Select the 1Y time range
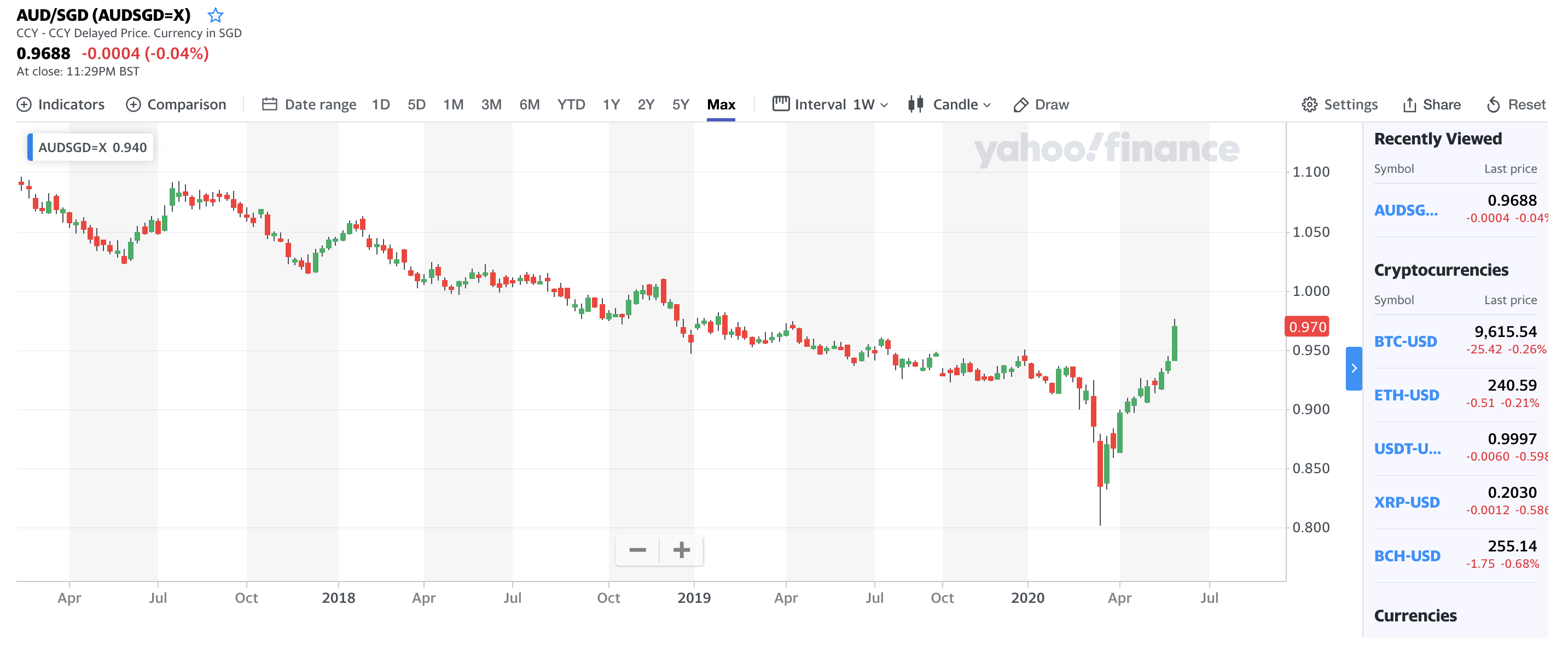Viewport: 1568px width, 663px height. (611, 104)
